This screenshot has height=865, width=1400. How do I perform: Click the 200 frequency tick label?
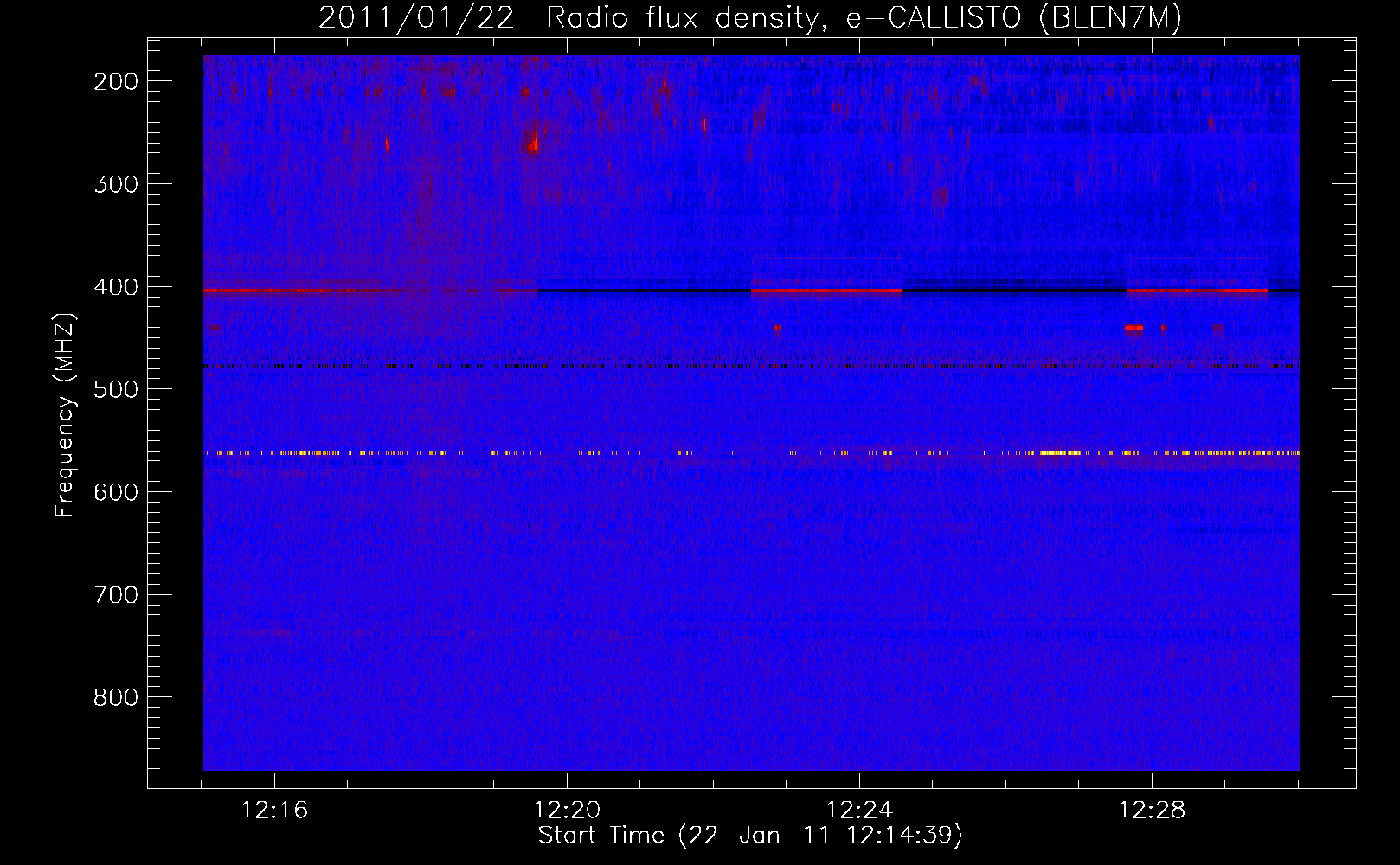[116, 81]
